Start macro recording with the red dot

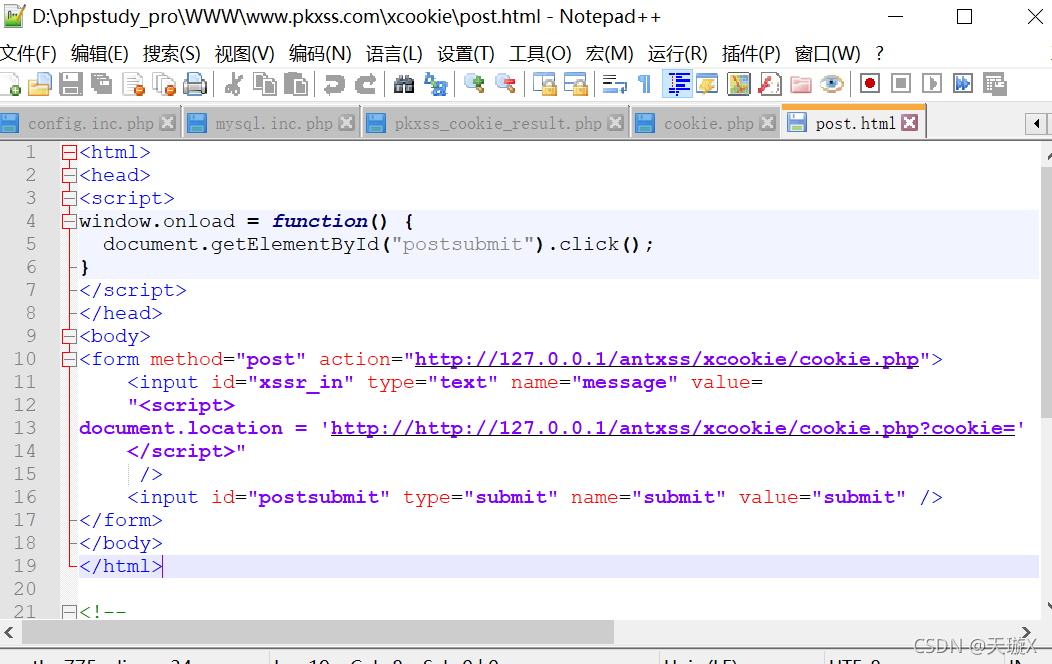click(x=870, y=84)
